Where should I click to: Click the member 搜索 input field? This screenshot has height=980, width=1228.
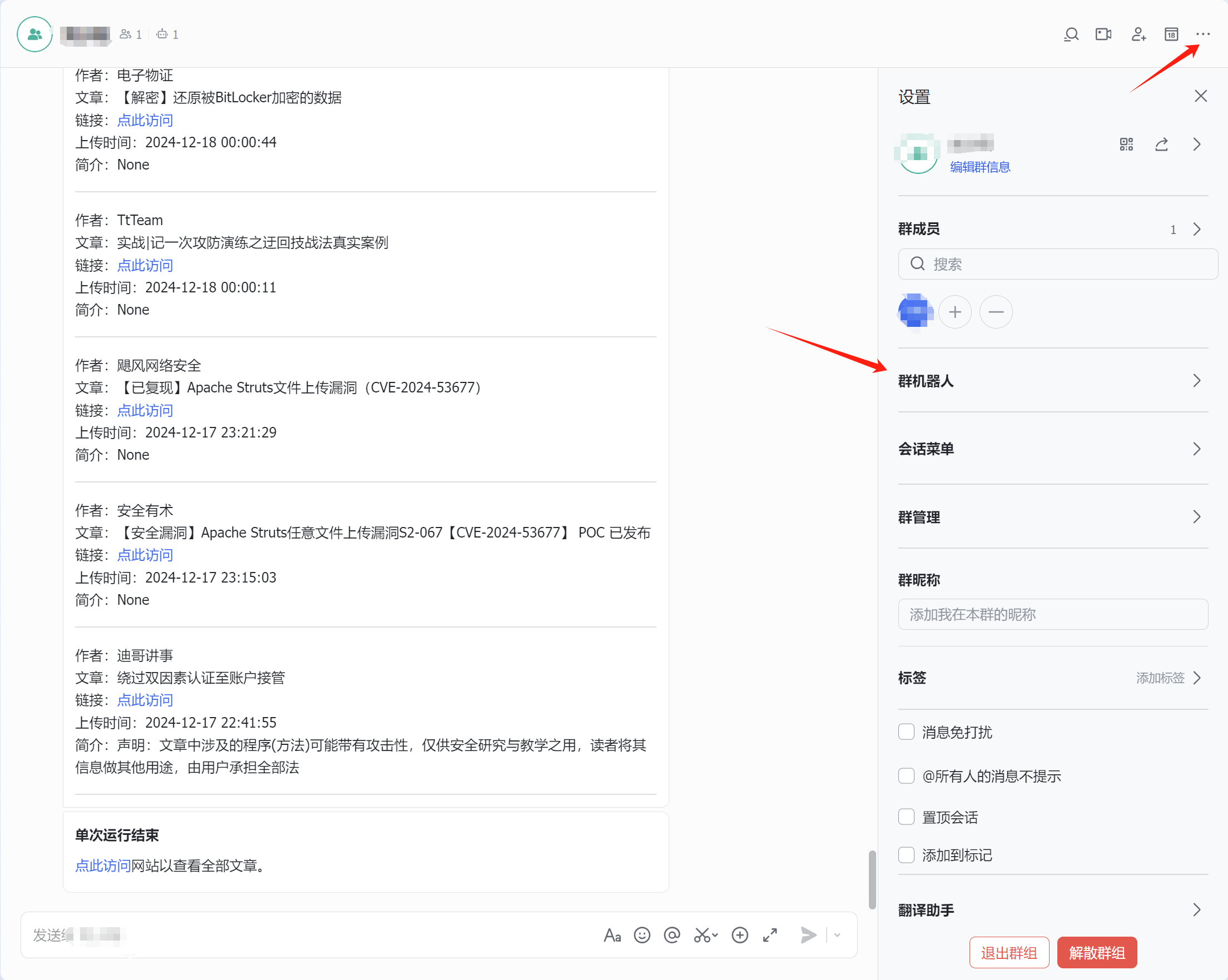click(1058, 263)
